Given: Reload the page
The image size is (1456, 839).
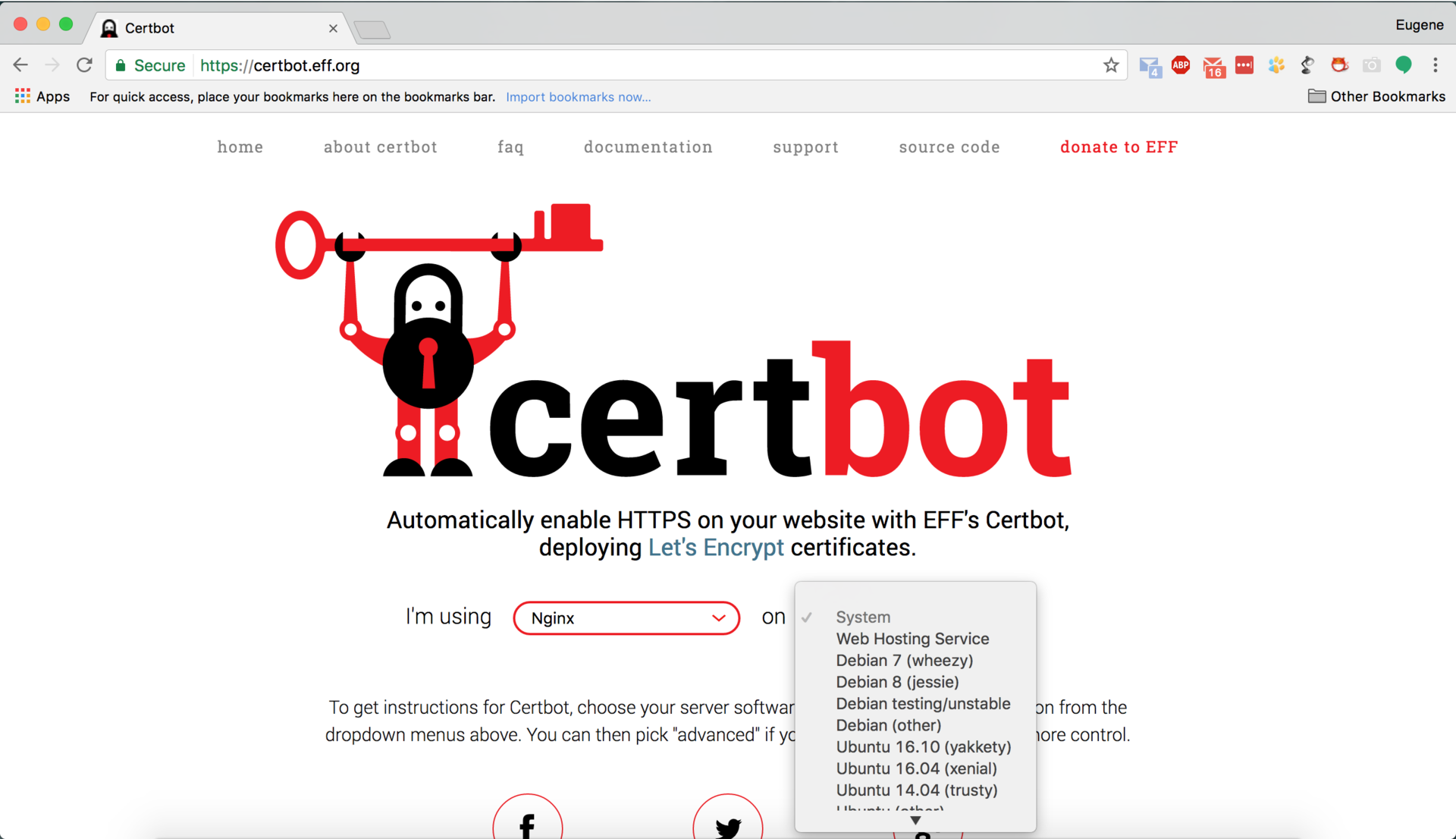Looking at the screenshot, I should pos(84,66).
